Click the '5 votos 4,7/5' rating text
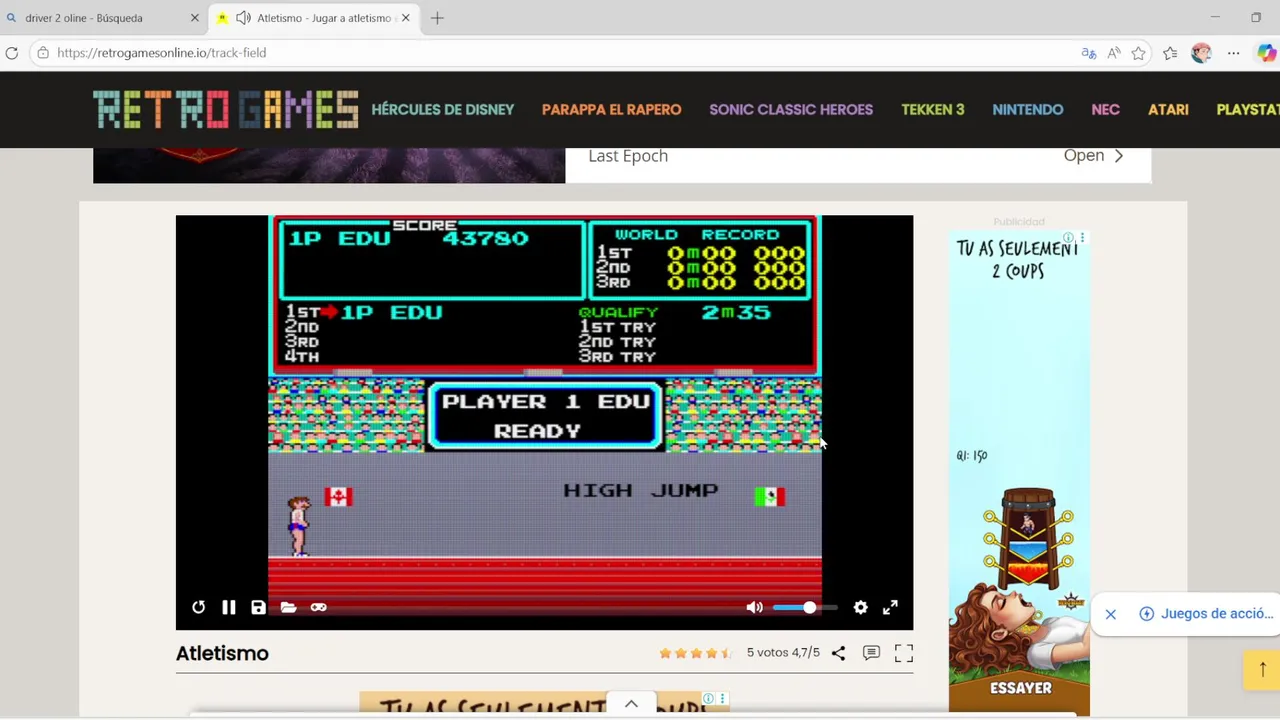 (783, 653)
